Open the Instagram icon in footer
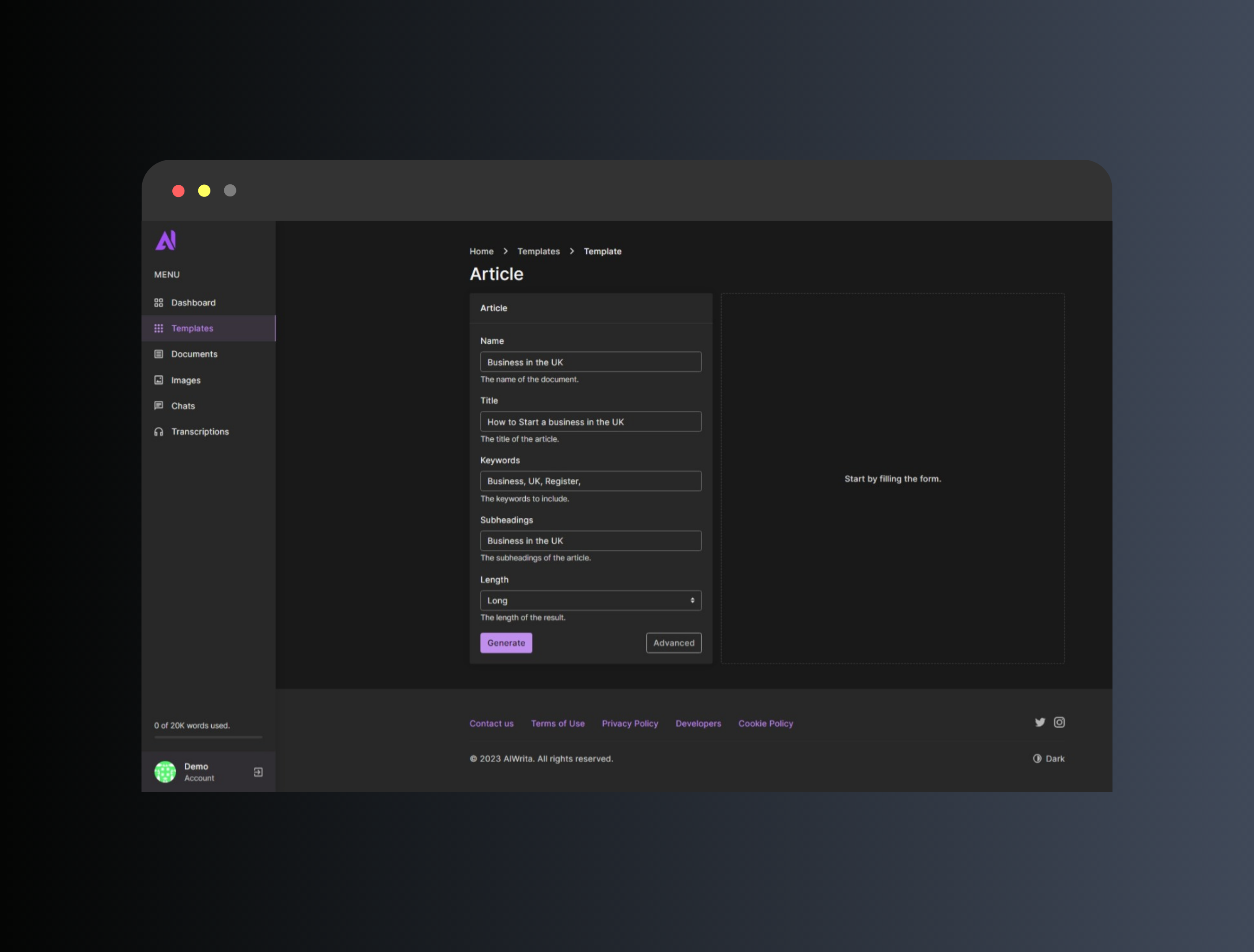This screenshot has height=952, width=1254. 1059,723
